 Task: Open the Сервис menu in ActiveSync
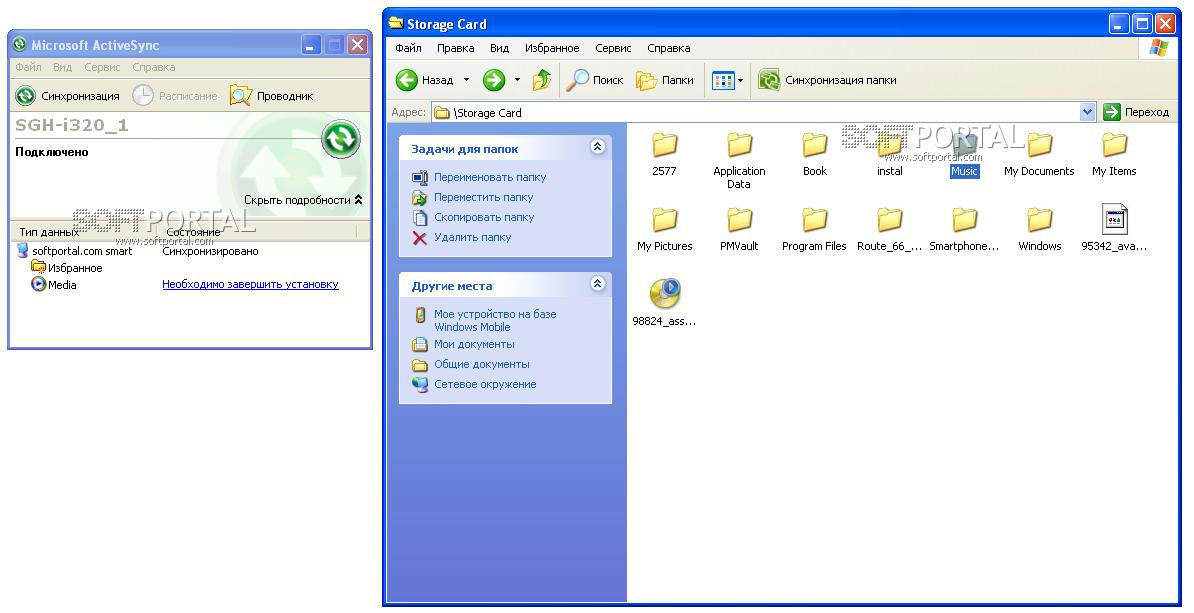tap(102, 67)
